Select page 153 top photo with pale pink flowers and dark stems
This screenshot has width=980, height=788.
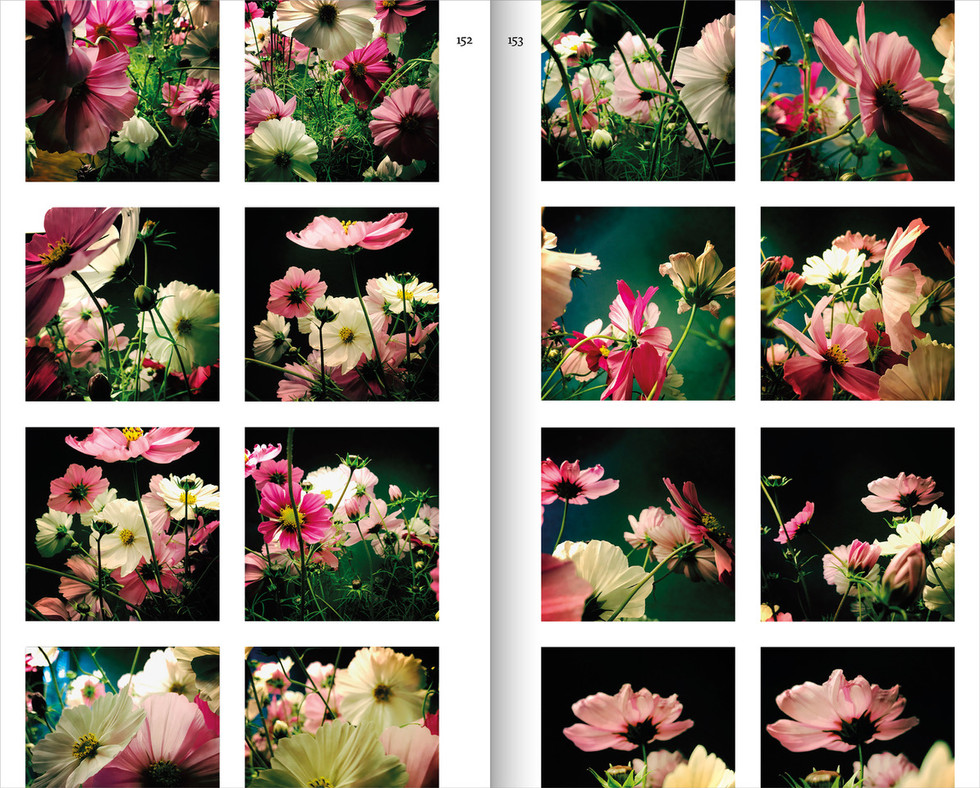click(x=638, y=91)
